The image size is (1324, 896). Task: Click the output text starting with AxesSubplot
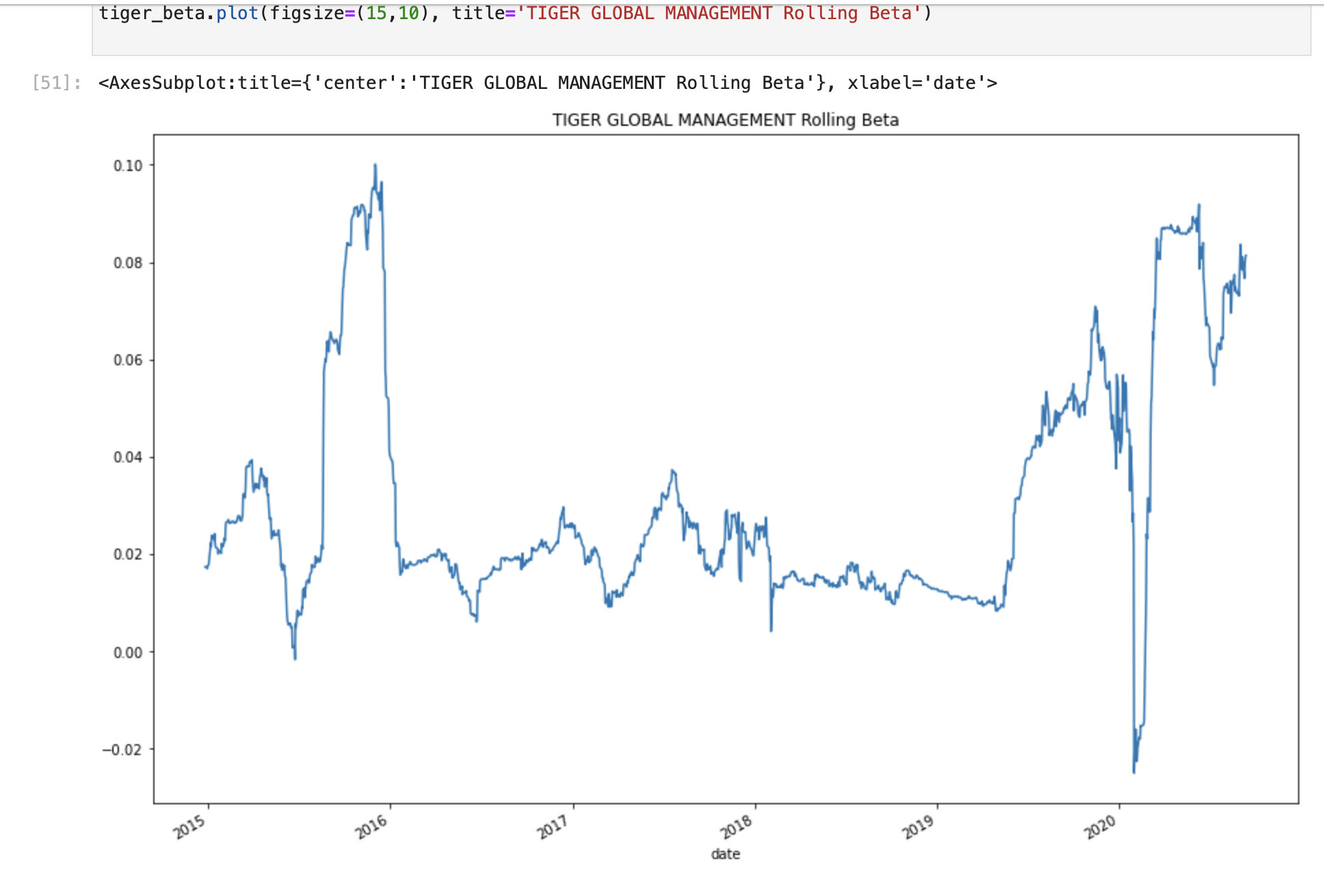tap(547, 82)
